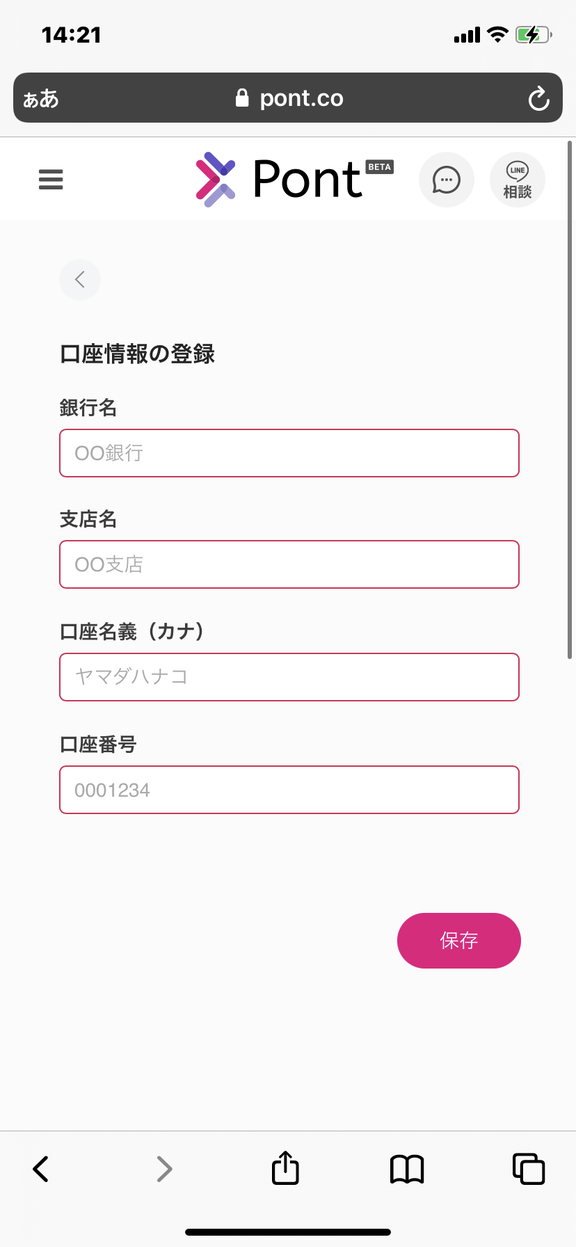
Task: Tap the Pont logo
Action: [x=294, y=179]
